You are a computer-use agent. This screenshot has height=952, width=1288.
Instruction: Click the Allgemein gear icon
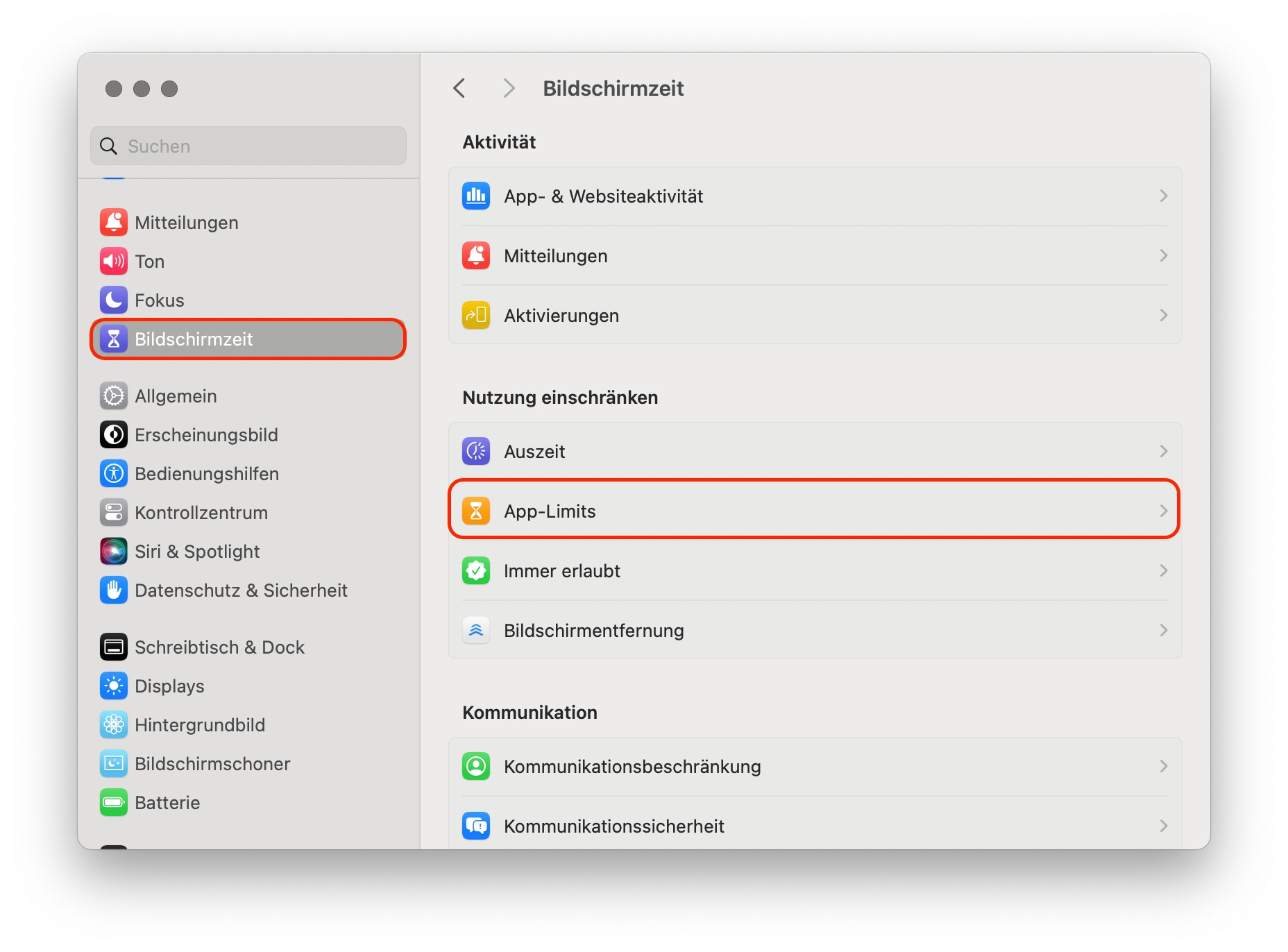[114, 396]
